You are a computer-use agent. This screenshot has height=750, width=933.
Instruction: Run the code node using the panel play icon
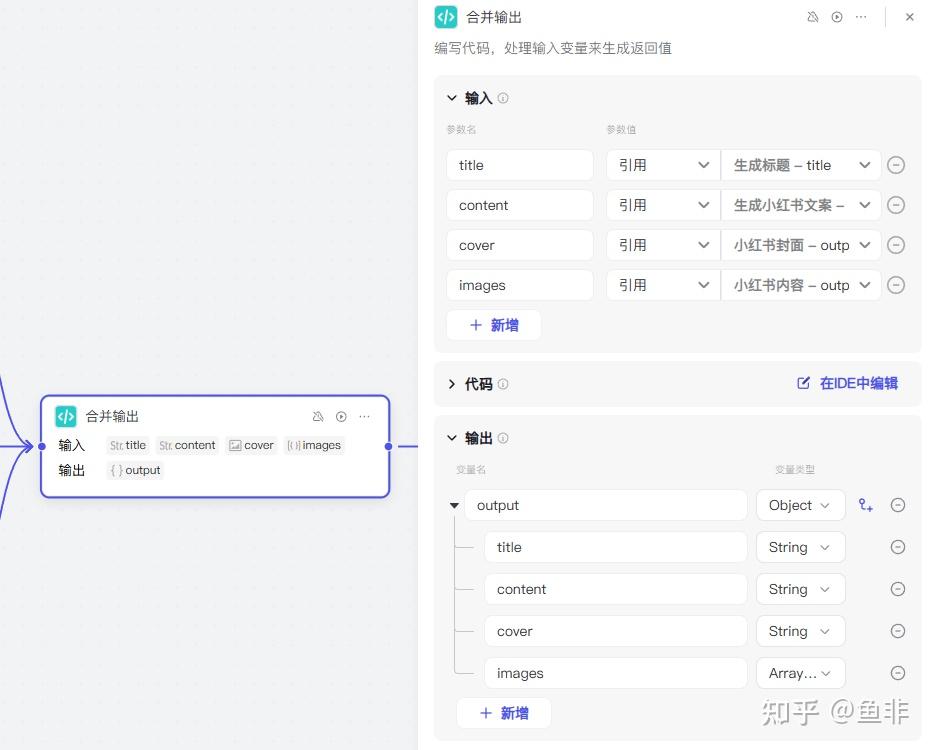(837, 16)
